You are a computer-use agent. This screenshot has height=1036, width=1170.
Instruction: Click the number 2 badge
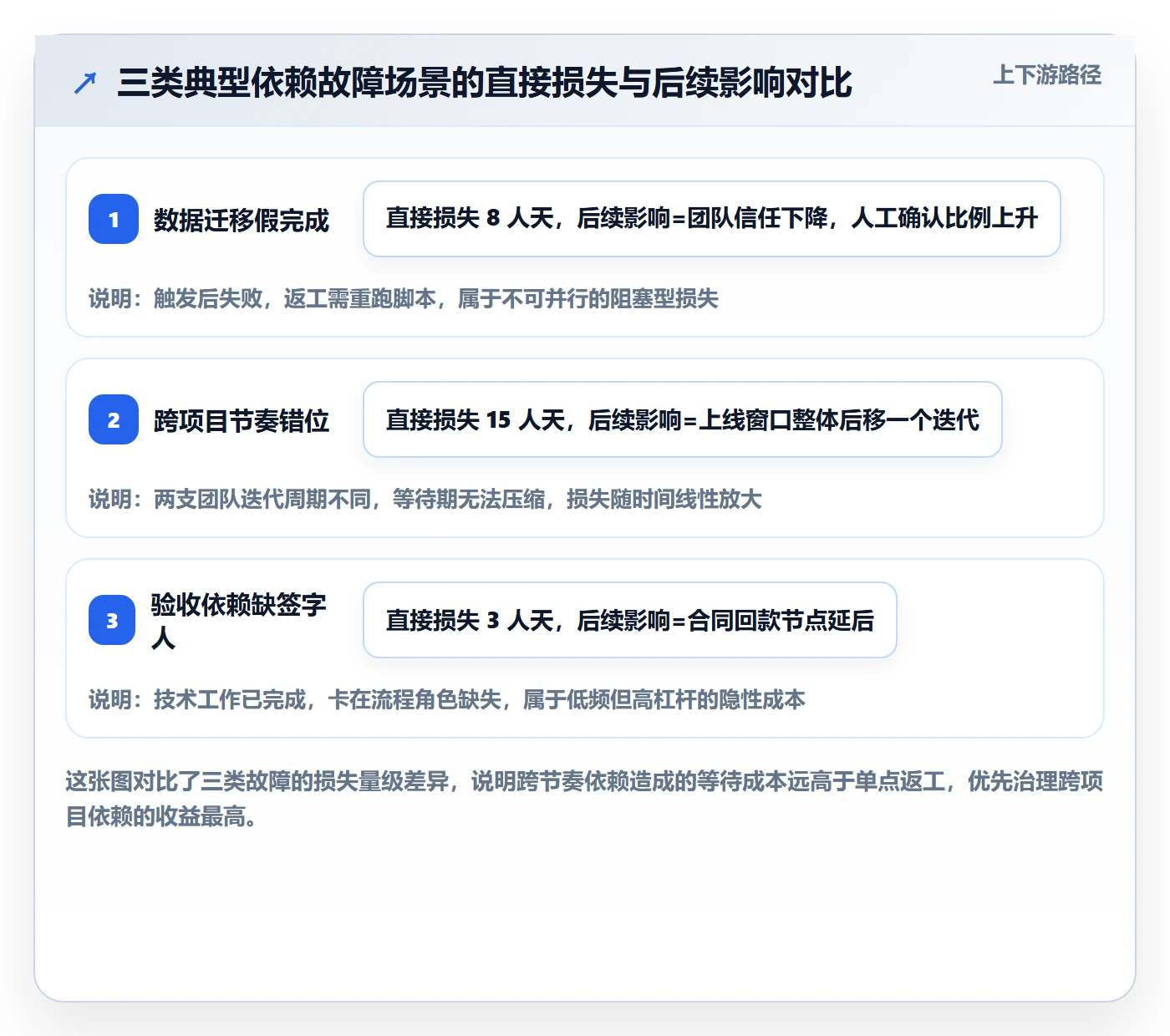coord(114,419)
